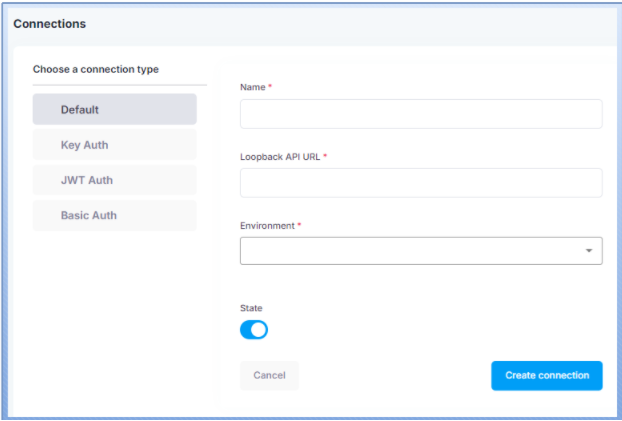The height and width of the screenshot is (421, 622).
Task: Click the State label text
Action: pyautogui.click(x=251, y=309)
